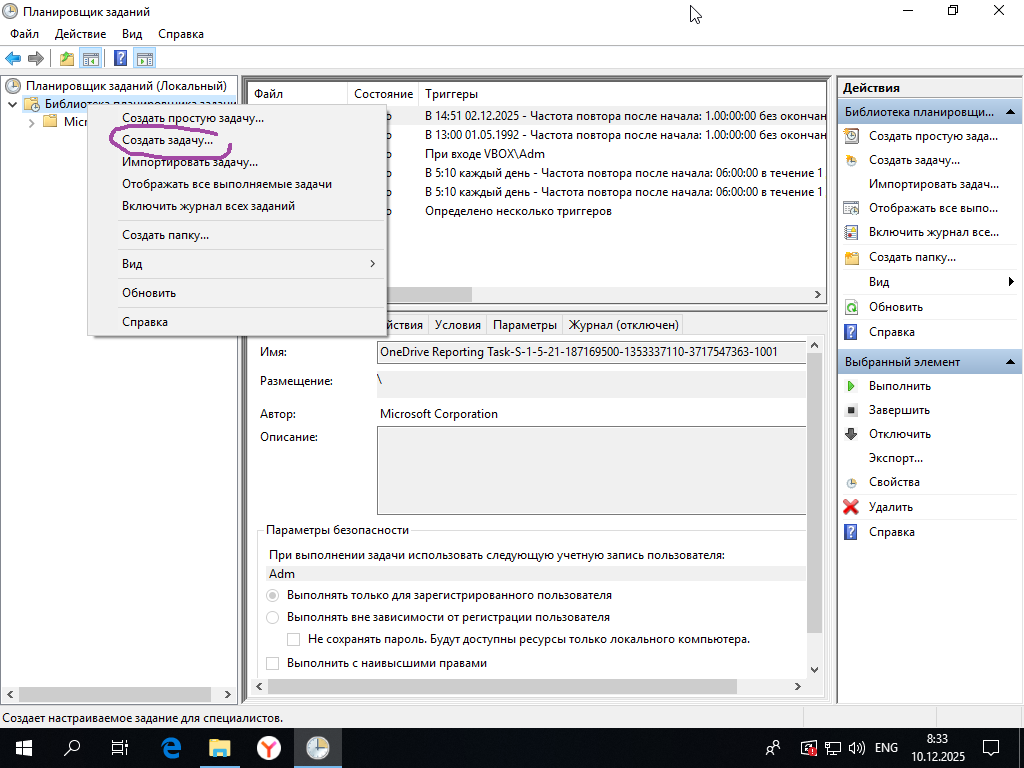This screenshot has width=1024, height=768.
Task: Click the Back arrow toolbar icon
Action: click(x=13, y=58)
